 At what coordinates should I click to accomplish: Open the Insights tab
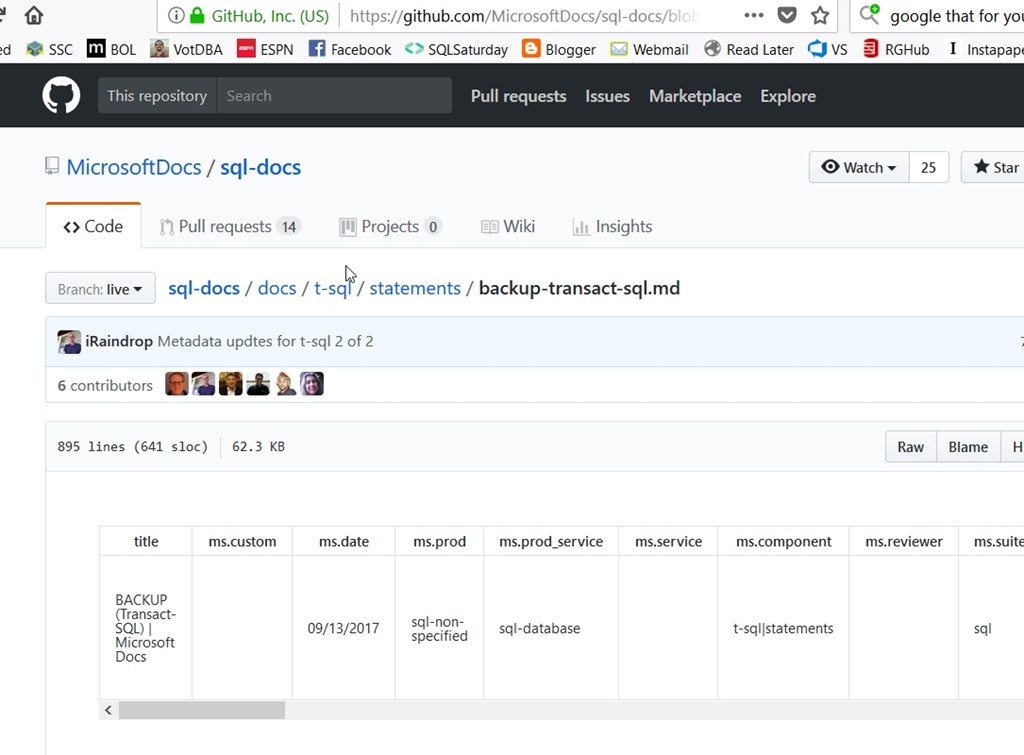click(612, 227)
